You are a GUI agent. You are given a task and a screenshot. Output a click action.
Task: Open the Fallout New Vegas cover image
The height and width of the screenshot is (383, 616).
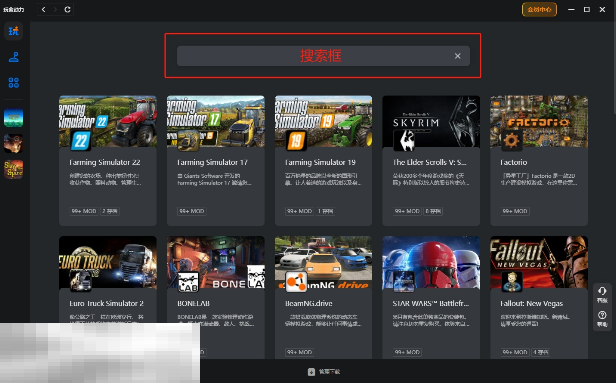(539, 262)
